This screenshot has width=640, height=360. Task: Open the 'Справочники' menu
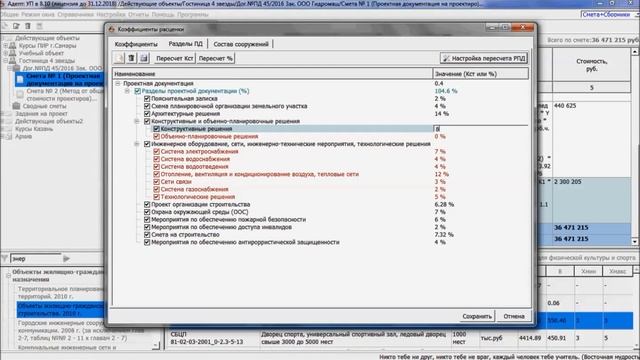(76, 15)
